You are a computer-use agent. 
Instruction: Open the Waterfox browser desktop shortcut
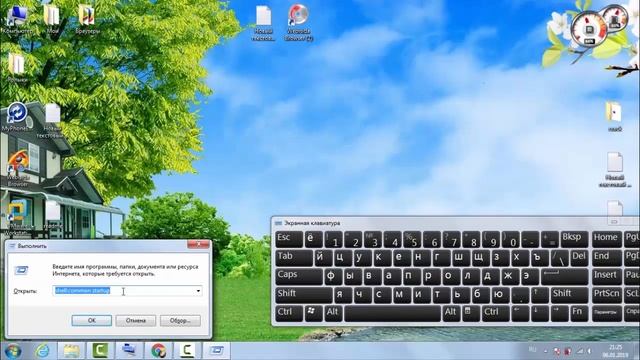tap(18, 168)
